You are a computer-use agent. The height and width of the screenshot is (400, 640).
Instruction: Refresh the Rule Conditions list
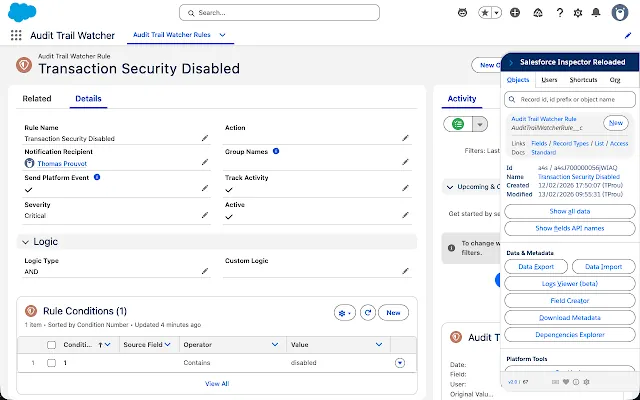368,313
